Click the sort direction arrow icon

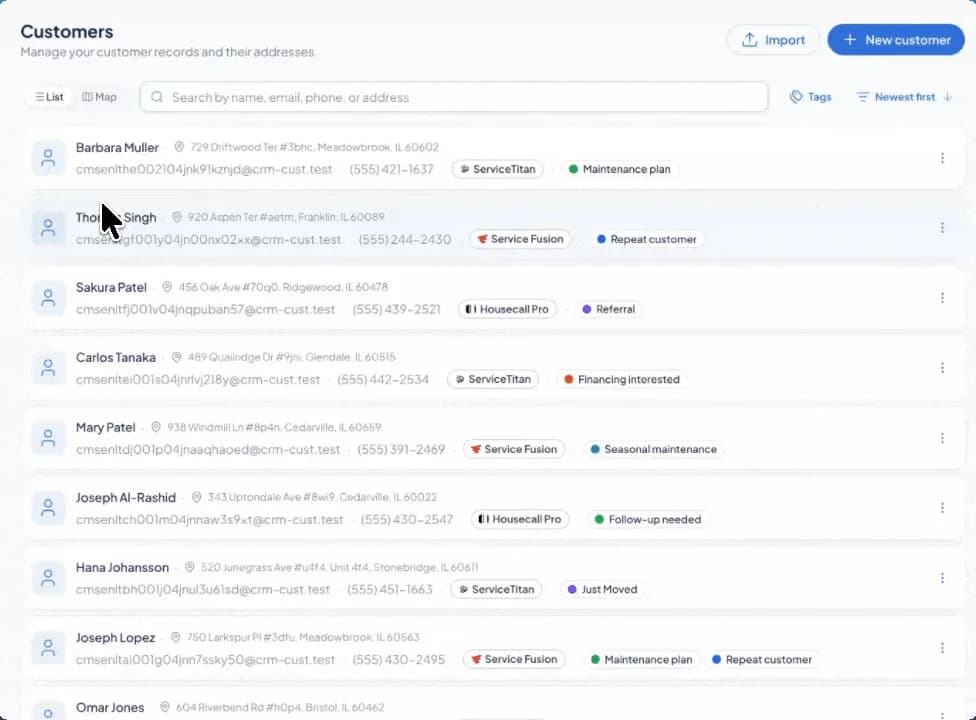(947, 97)
